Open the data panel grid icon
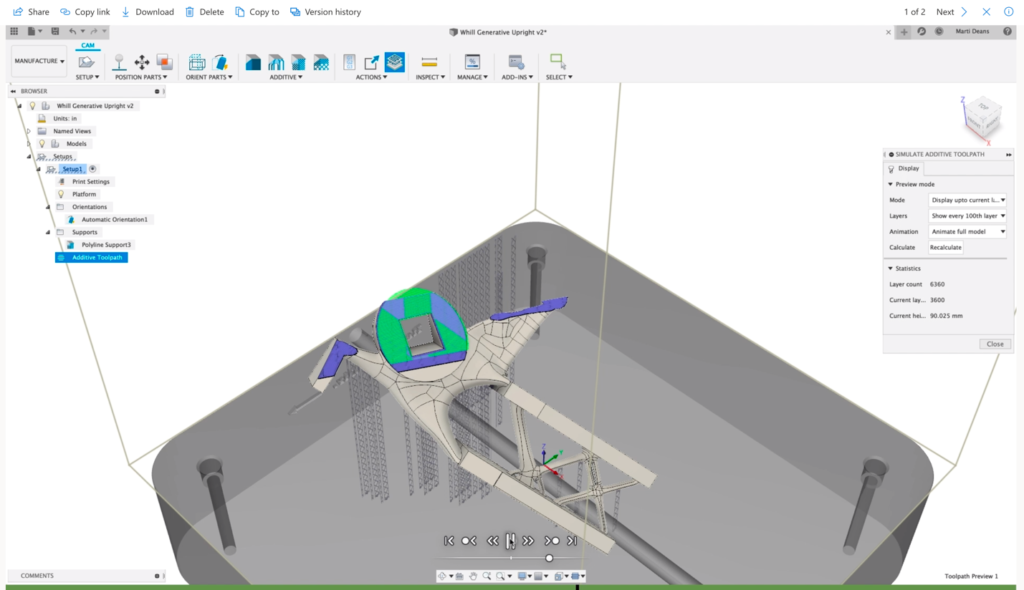 (14, 31)
